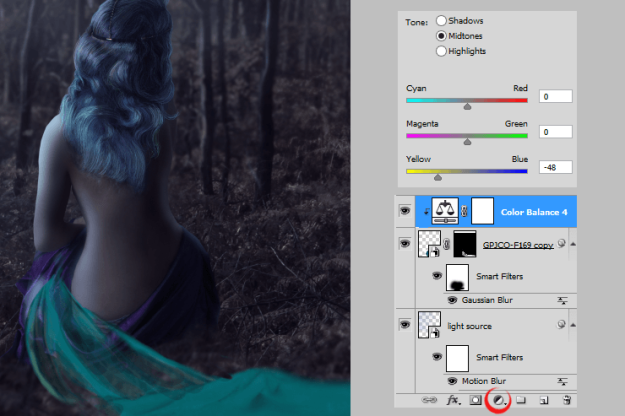The height and width of the screenshot is (416, 625).
Task: Select the GPJCO-F169 copy layer name
Action: click(x=518, y=245)
